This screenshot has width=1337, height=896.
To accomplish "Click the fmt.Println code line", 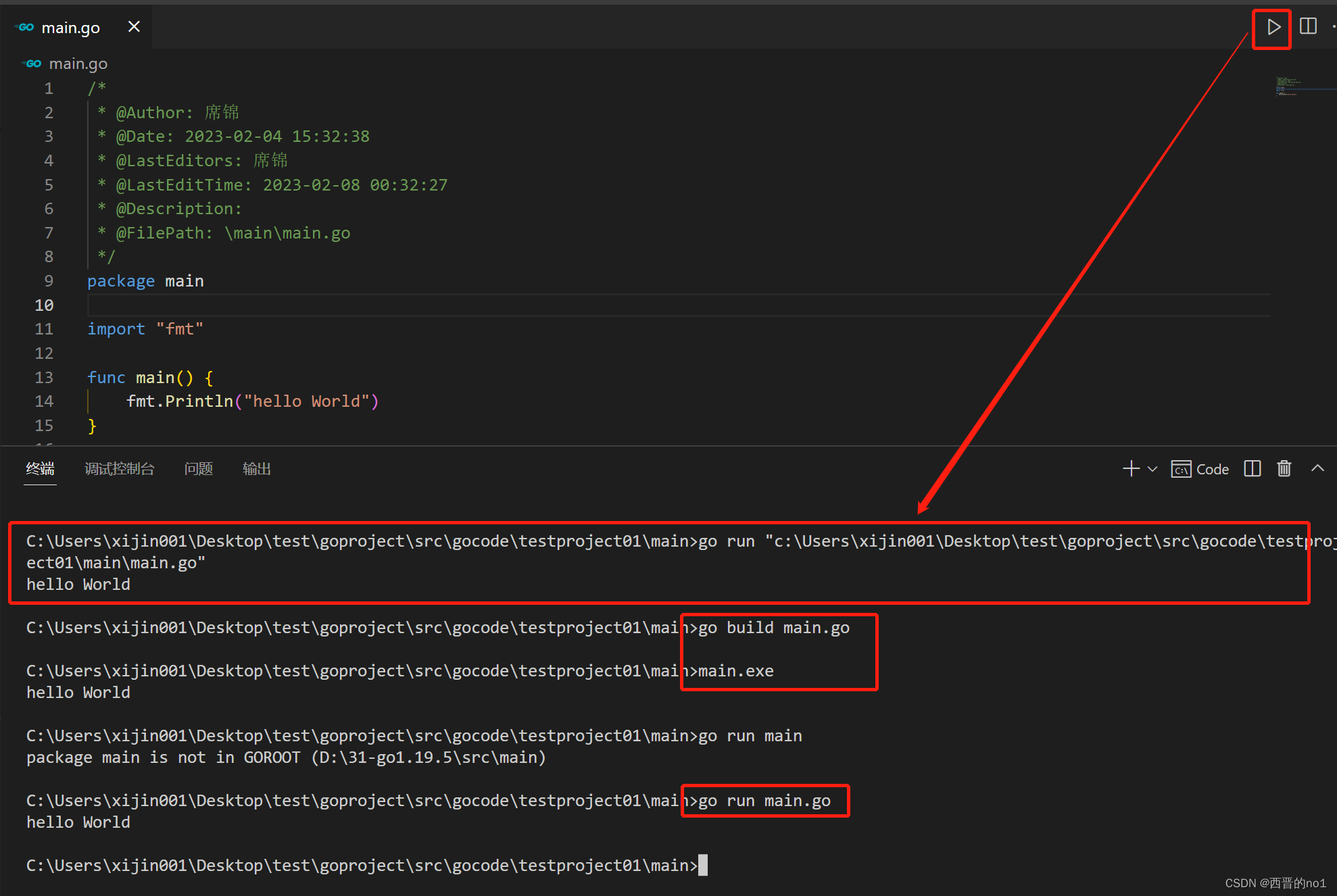I will pos(252,401).
